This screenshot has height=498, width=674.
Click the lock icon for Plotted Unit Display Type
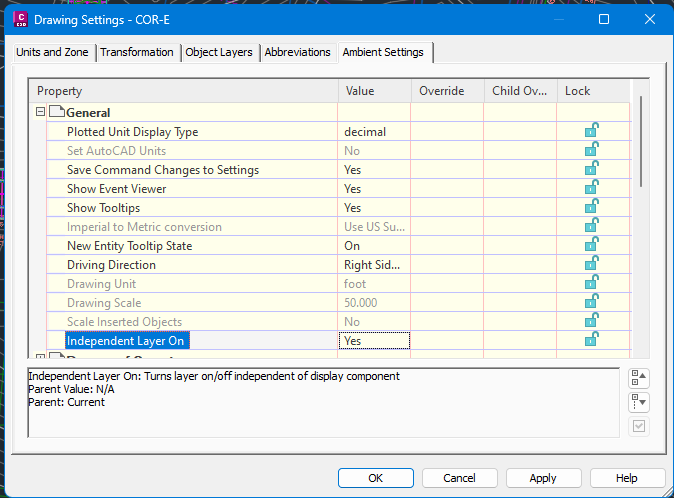click(x=592, y=131)
